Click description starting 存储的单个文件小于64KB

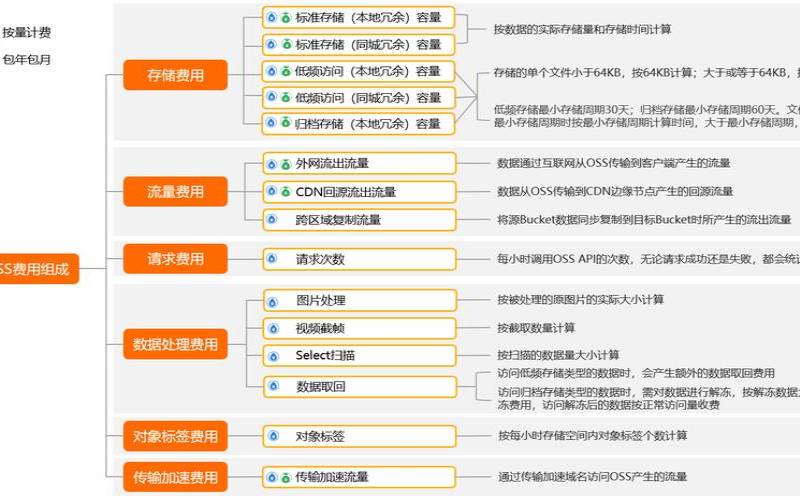[x=646, y=72]
